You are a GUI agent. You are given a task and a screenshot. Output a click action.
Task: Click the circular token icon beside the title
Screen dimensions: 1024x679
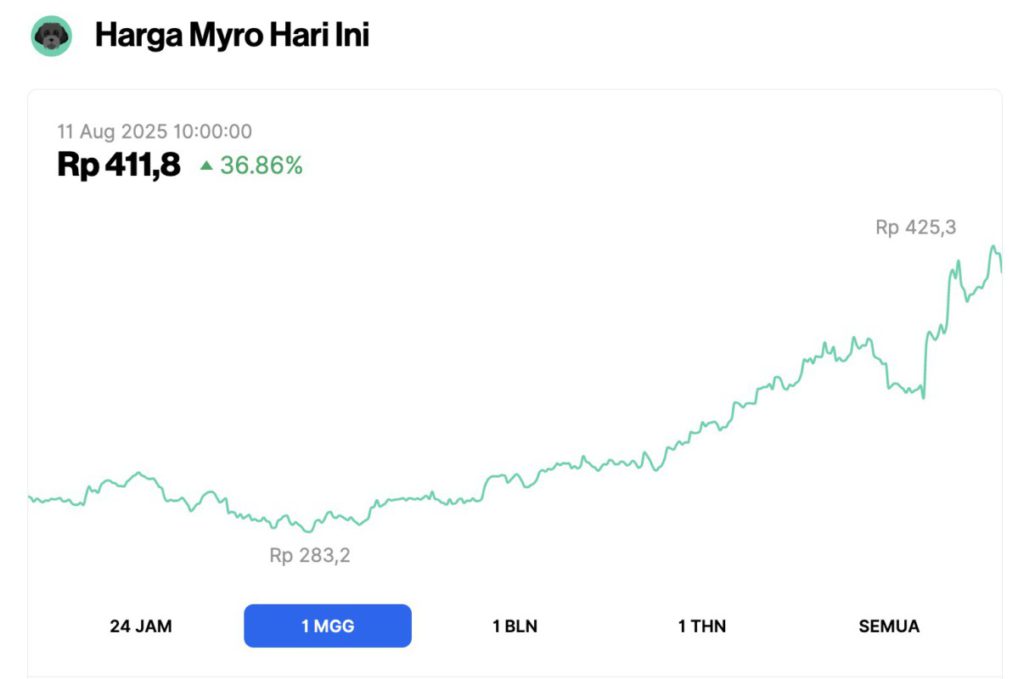[x=51, y=34]
